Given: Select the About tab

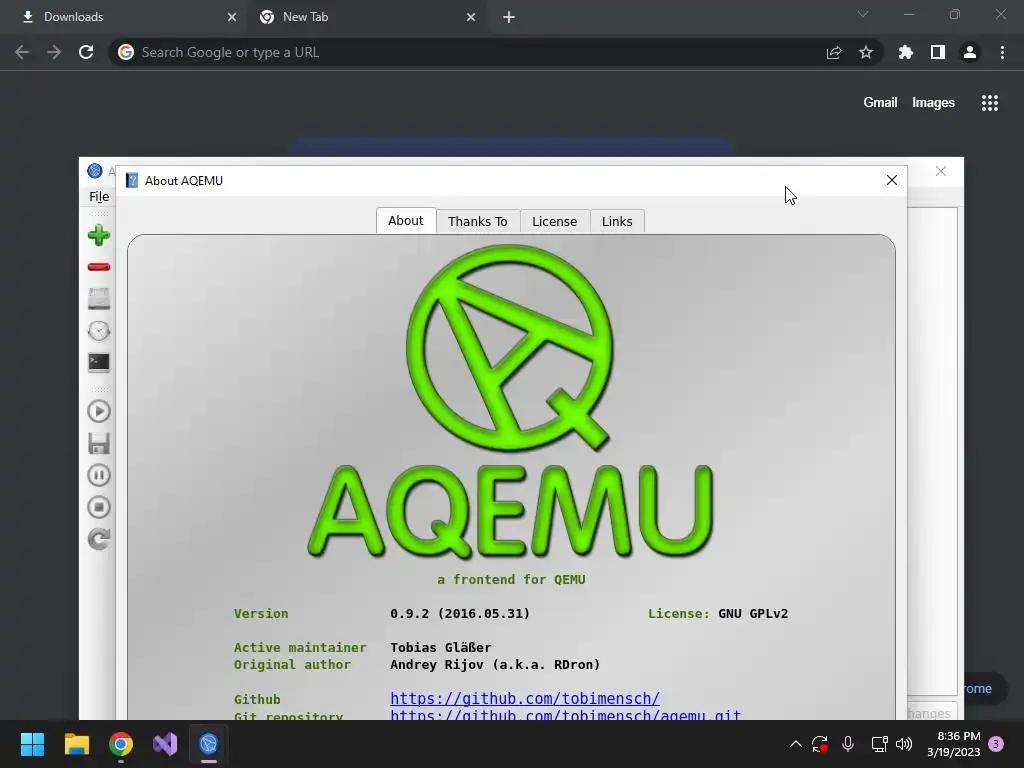Looking at the screenshot, I should 406,221.
